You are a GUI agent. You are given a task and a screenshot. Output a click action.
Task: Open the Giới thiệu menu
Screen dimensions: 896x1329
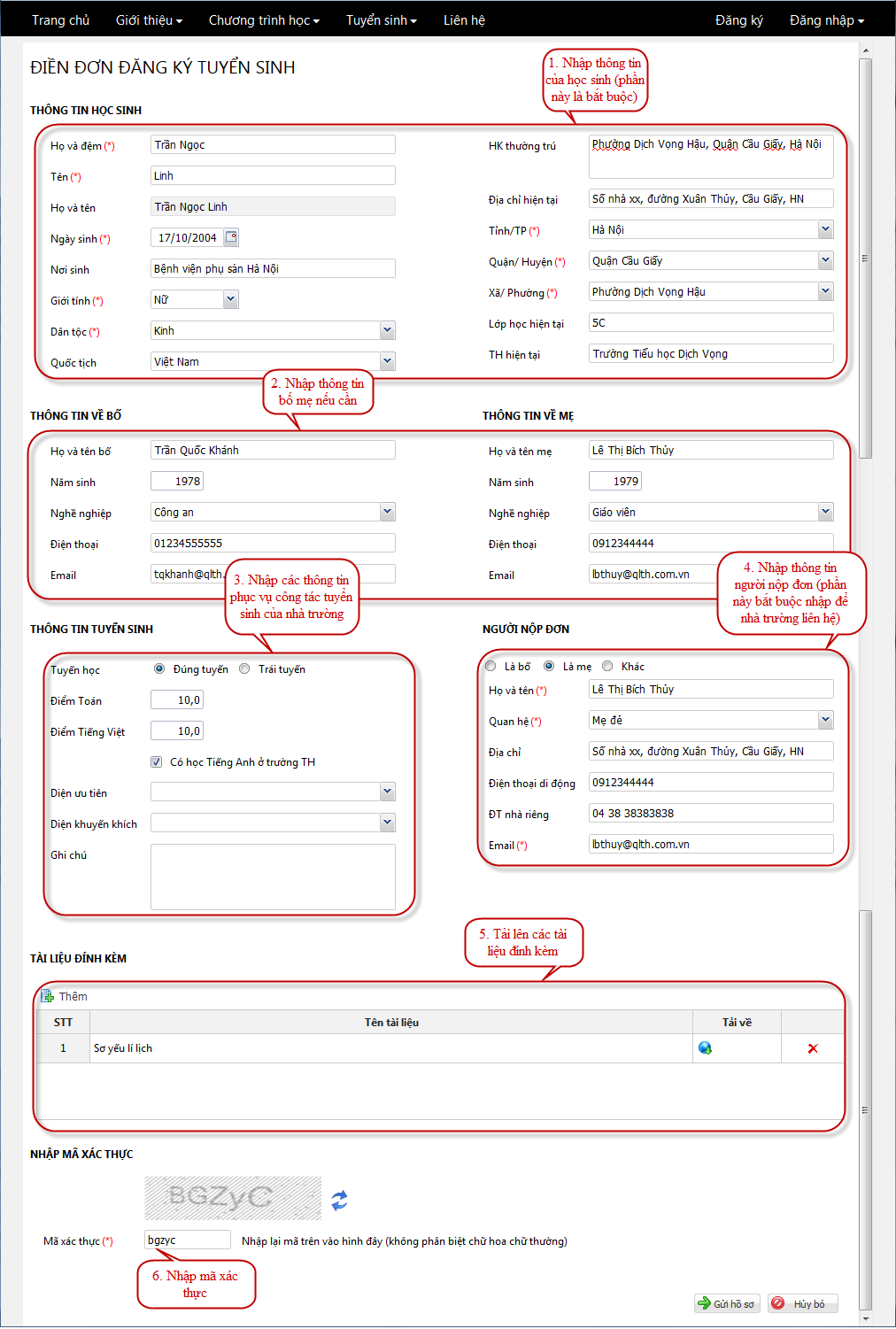click(x=149, y=19)
